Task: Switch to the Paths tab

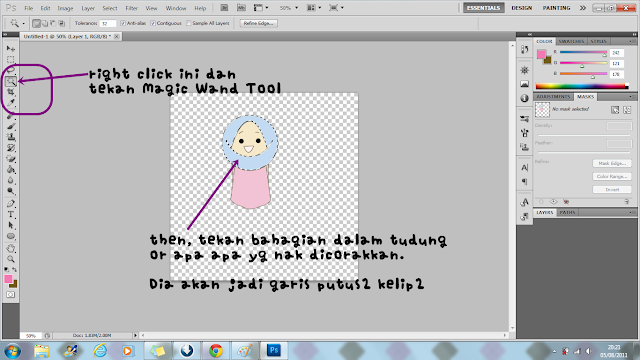Action: (567, 213)
